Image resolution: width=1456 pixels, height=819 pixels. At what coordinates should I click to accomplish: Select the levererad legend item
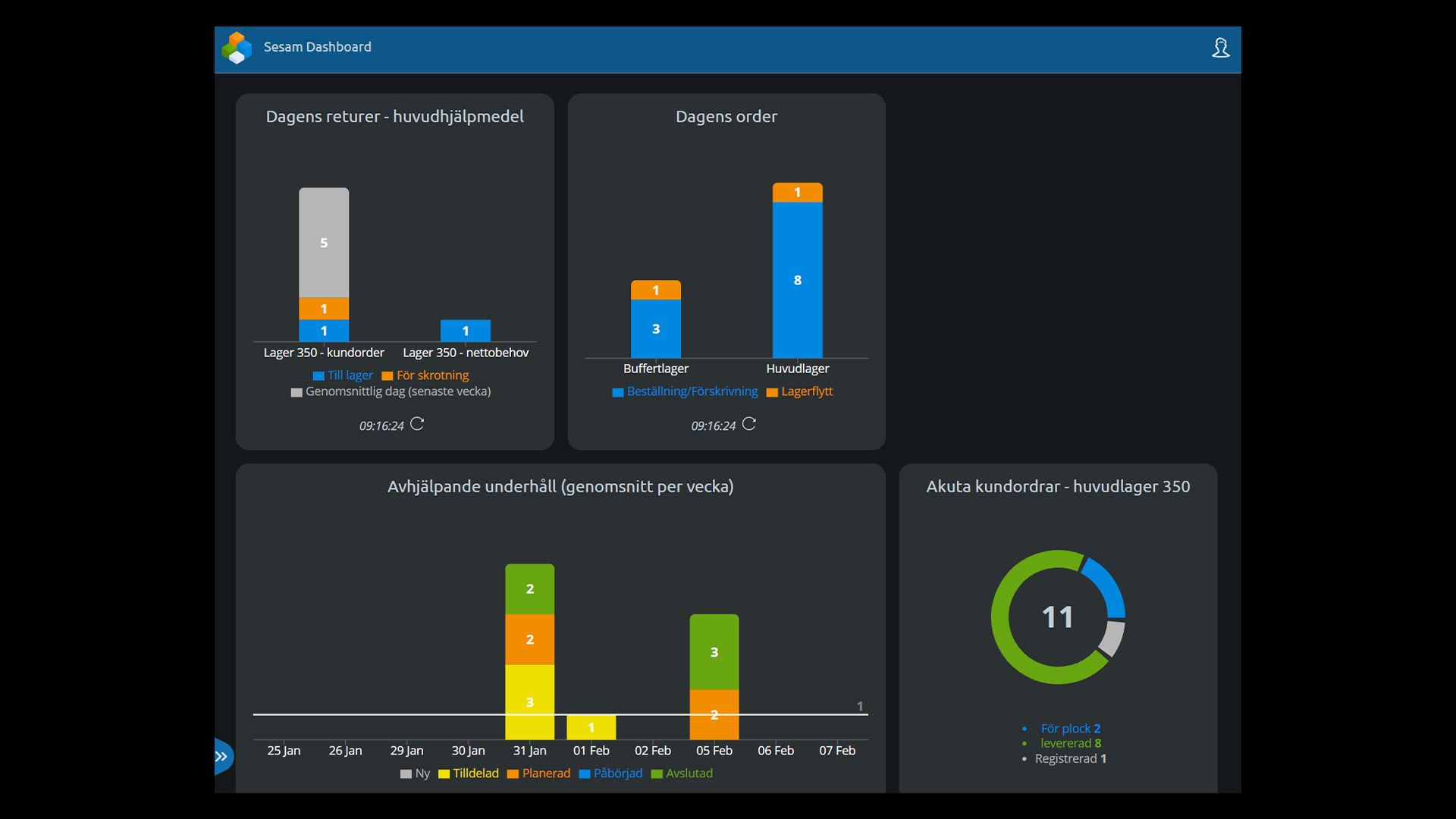1070,743
